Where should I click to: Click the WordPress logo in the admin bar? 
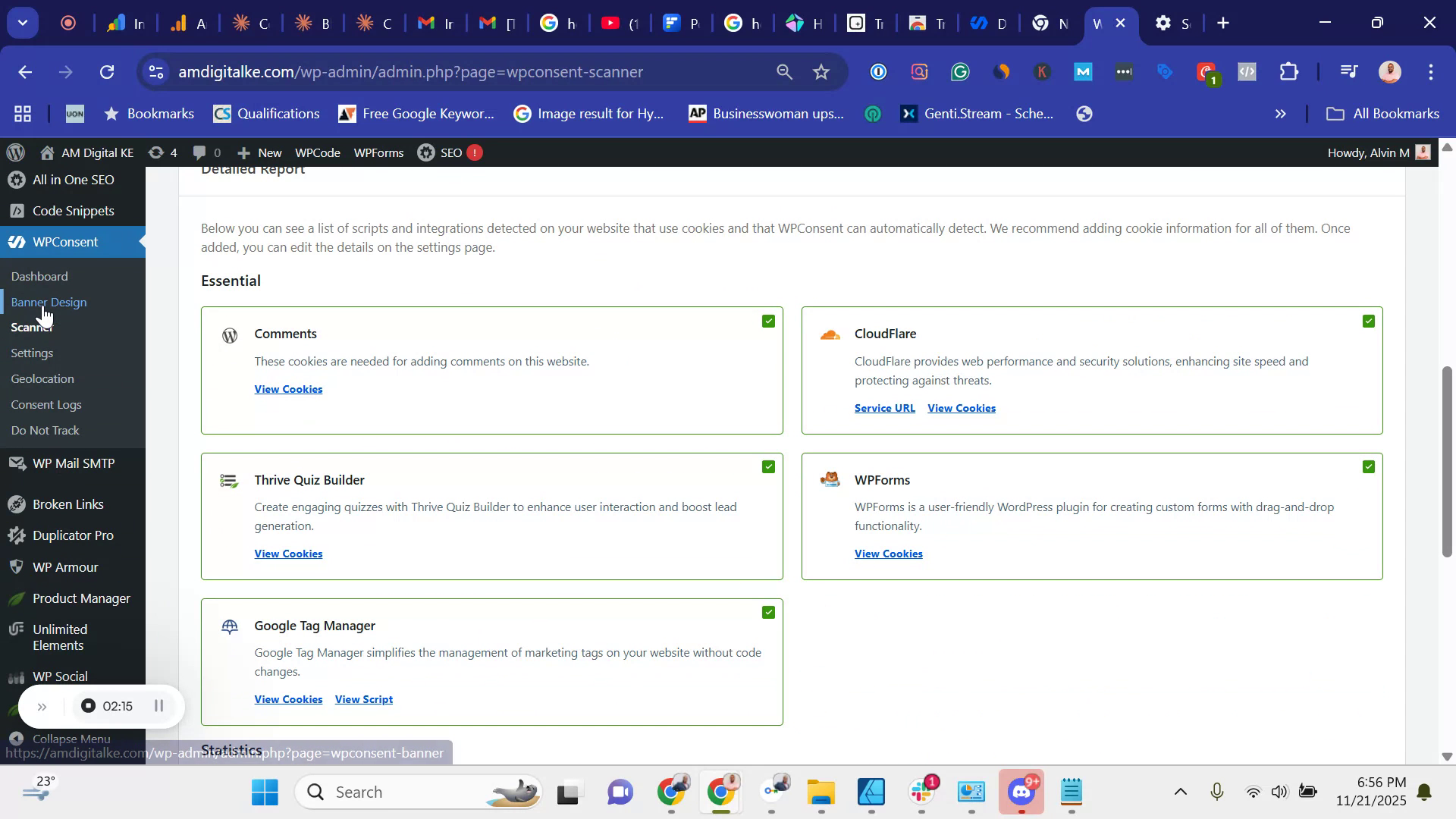point(15,152)
